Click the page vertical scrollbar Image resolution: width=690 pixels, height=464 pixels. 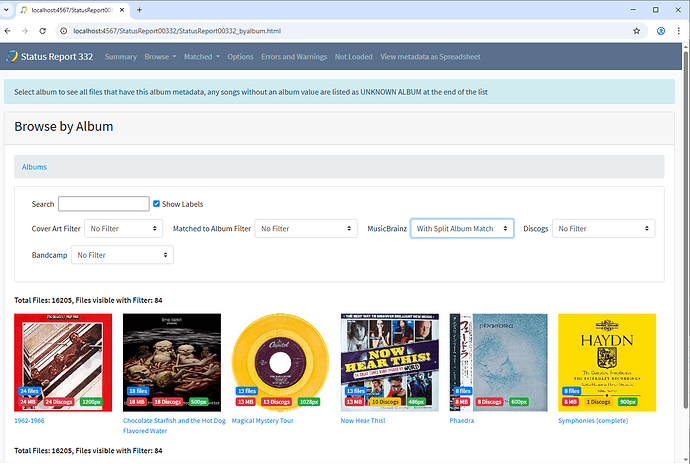click(x=686, y=229)
